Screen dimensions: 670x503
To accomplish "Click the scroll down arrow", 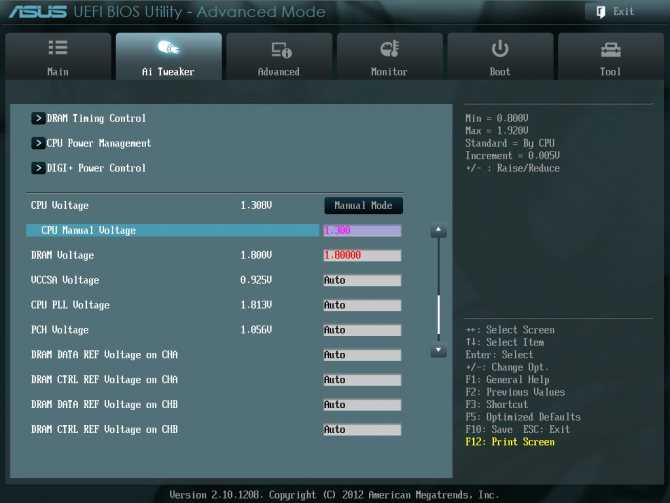I will point(438,350).
